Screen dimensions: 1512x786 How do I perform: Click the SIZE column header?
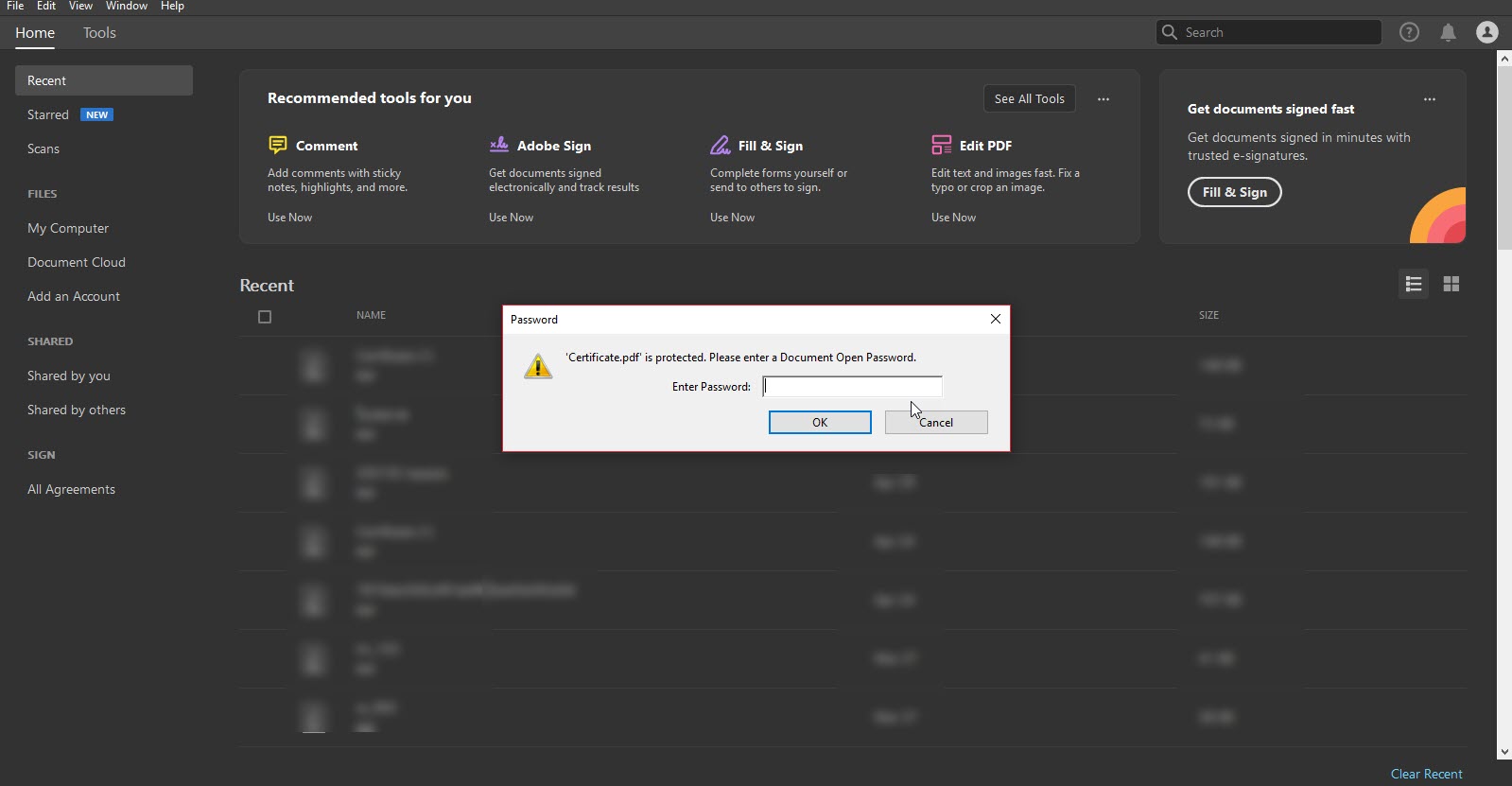tap(1208, 315)
